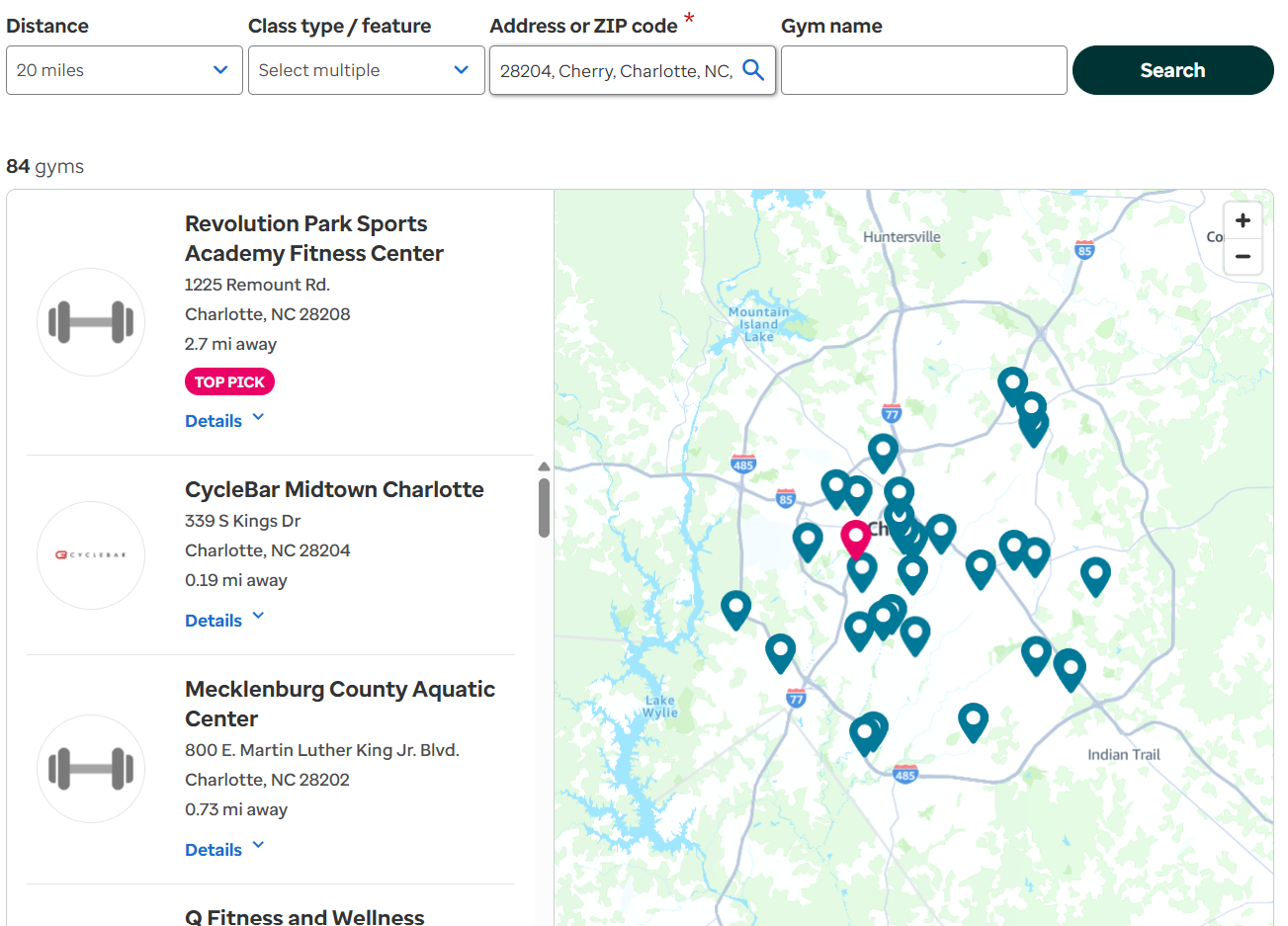
Task: Click the Gym name input field
Action: [x=923, y=70]
